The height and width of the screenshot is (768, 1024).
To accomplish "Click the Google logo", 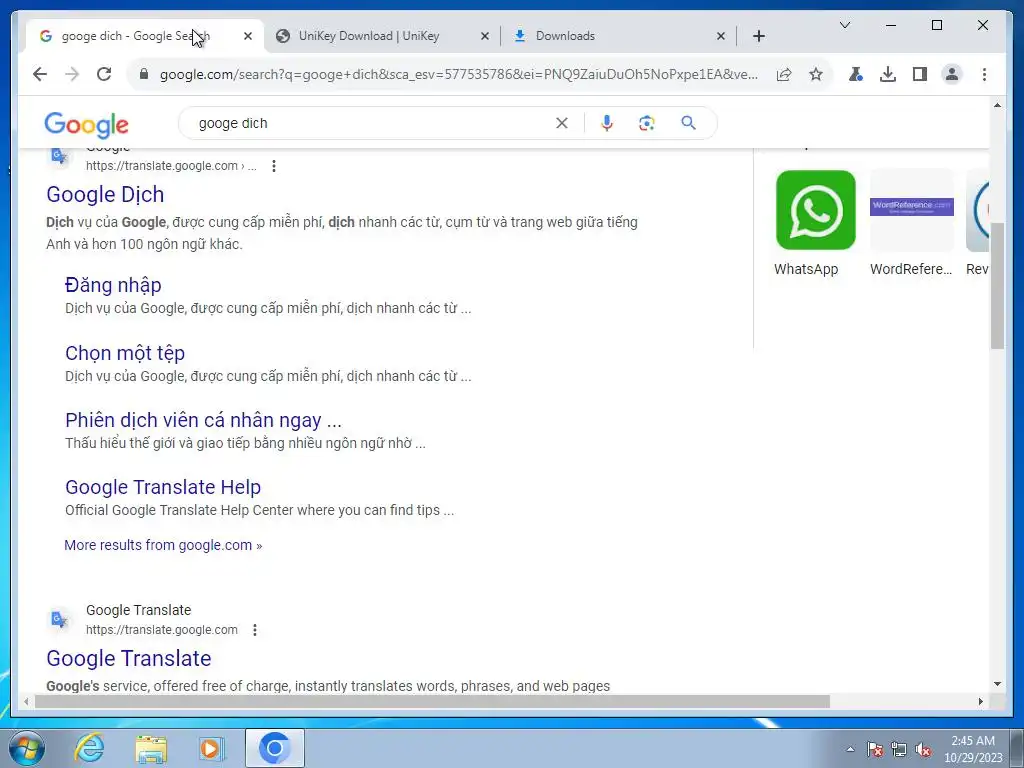I will pyautogui.click(x=86, y=125).
